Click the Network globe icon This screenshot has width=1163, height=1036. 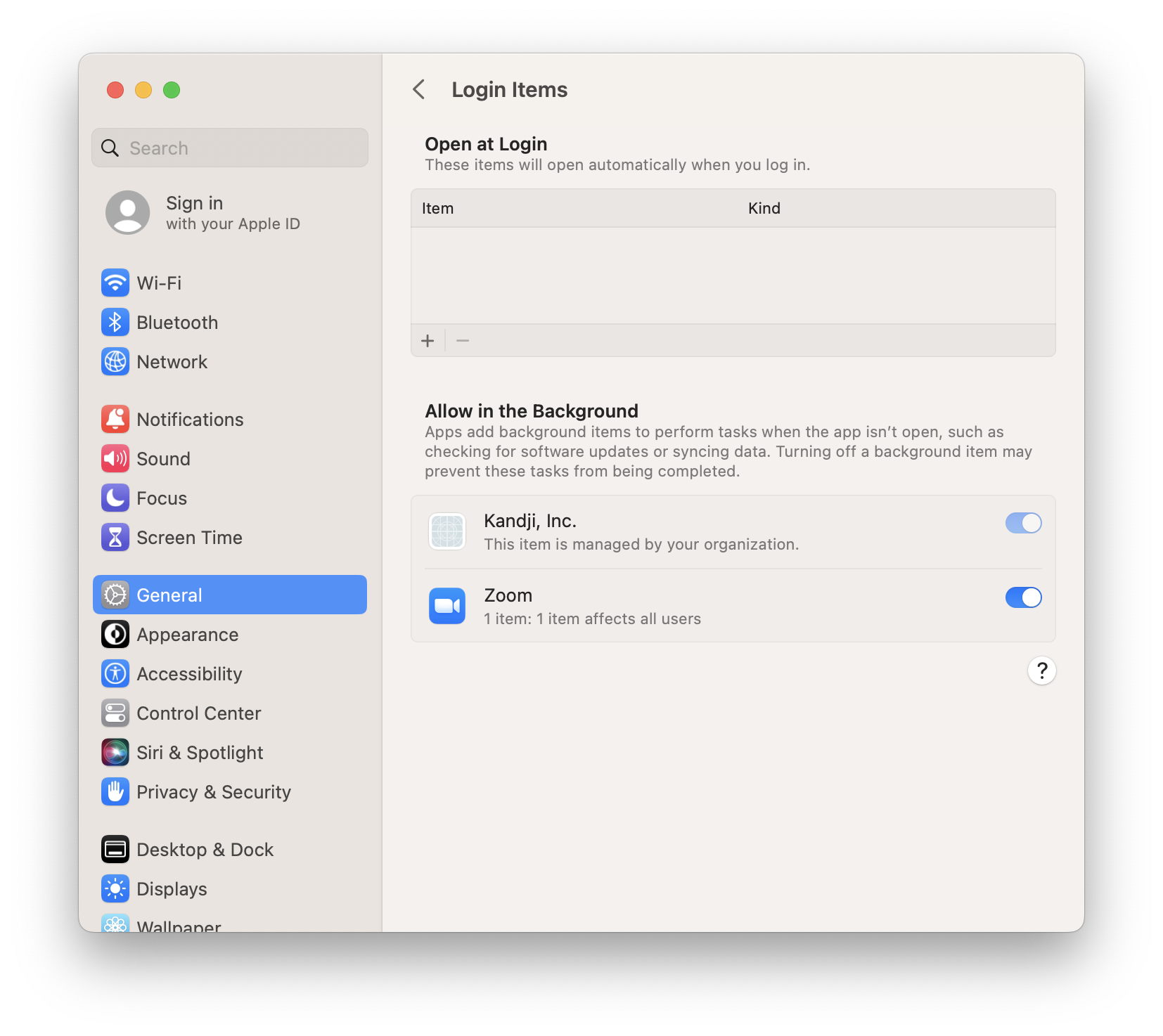(115, 361)
